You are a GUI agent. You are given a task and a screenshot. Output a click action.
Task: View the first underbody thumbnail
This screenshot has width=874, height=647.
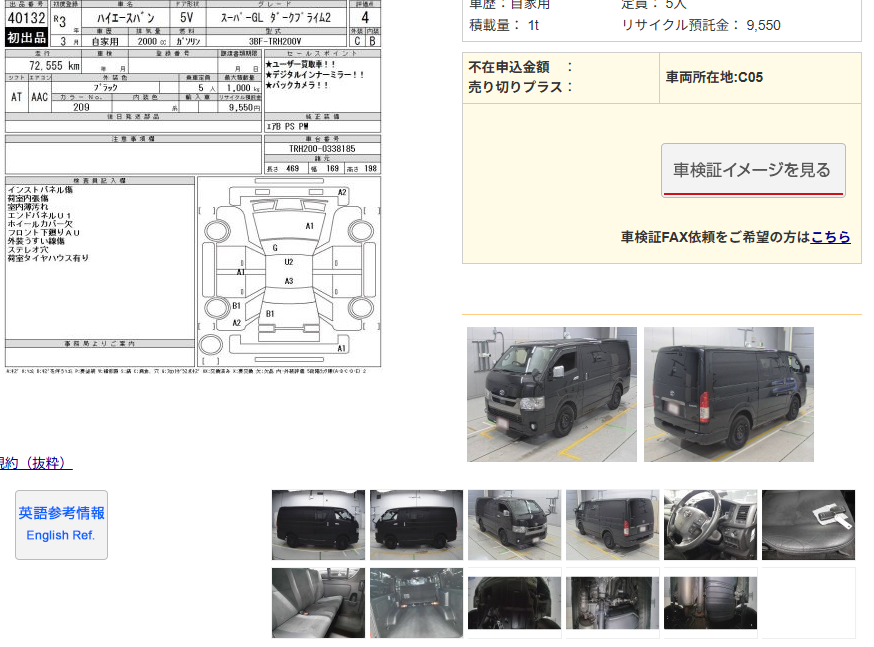[x=514, y=603]
